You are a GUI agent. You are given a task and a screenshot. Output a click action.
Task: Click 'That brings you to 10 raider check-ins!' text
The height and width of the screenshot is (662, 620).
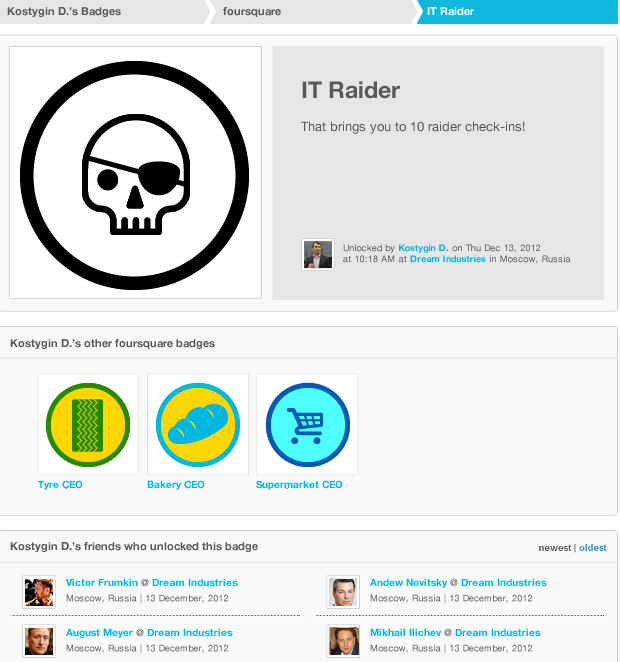point(413,127)
